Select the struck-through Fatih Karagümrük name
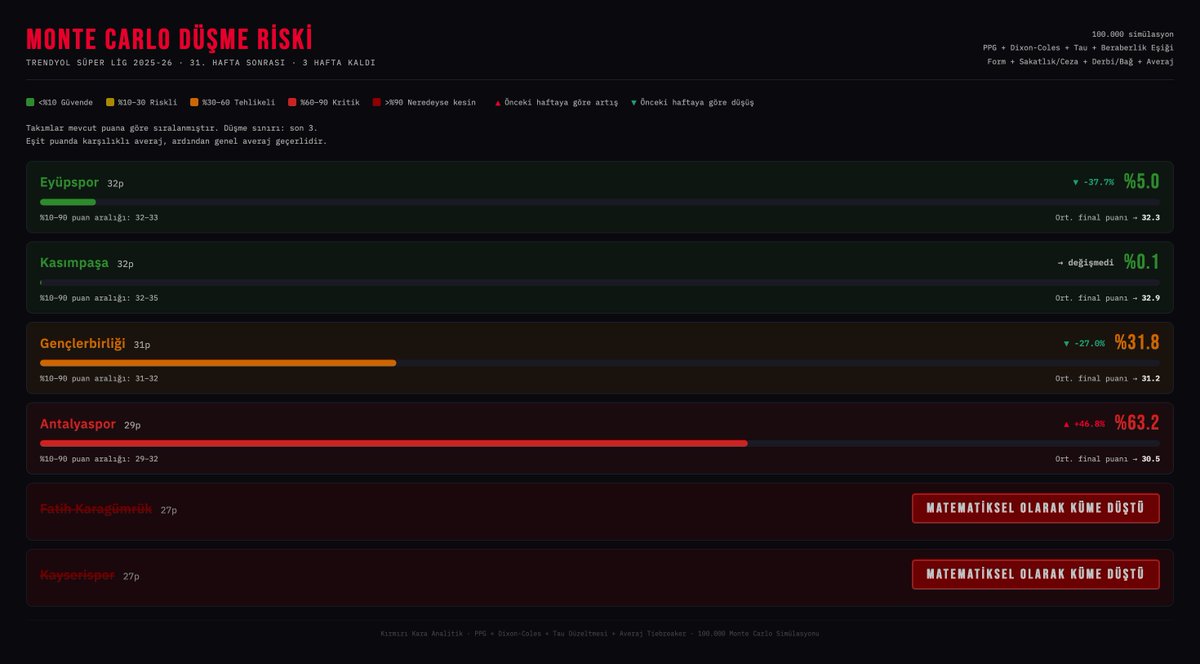Image resolution: width=1200 pixels, height=664 pixels. (96, 508)
